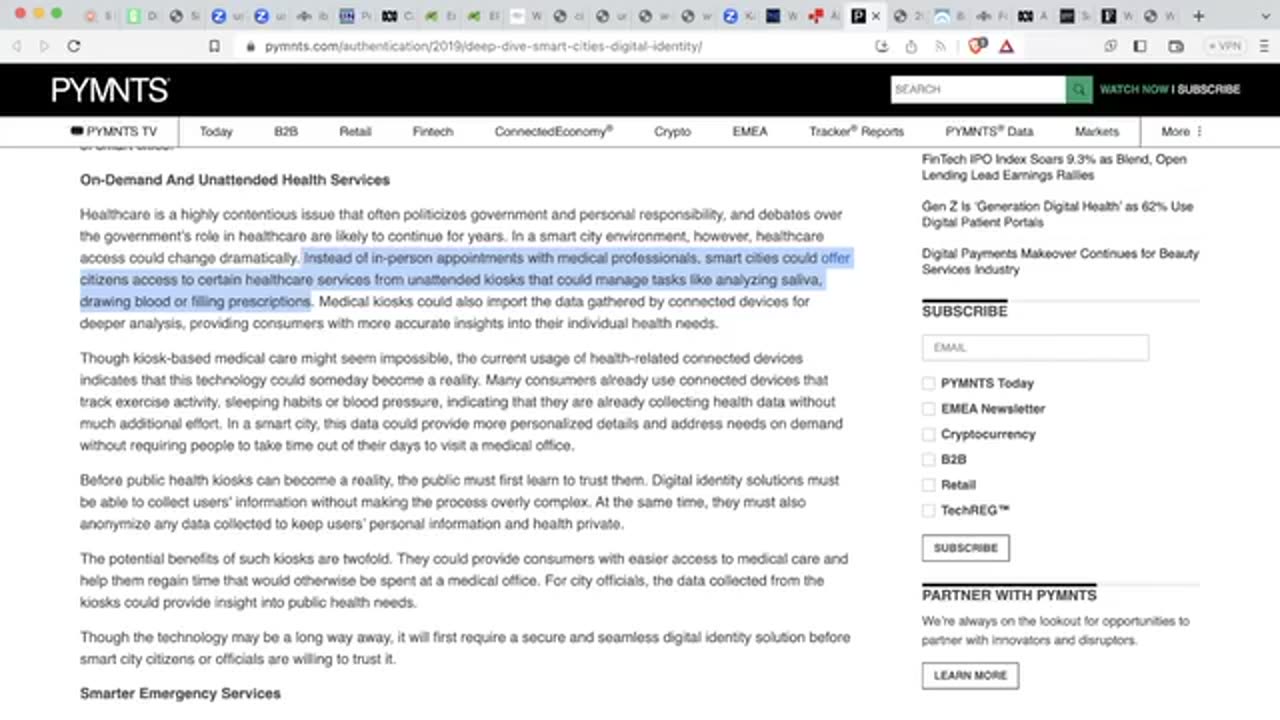Click heading On-Demand And Unattended Health Services
Viewport: 1280px width, 720px height.
pyautogui.click(x=235, y=180)
